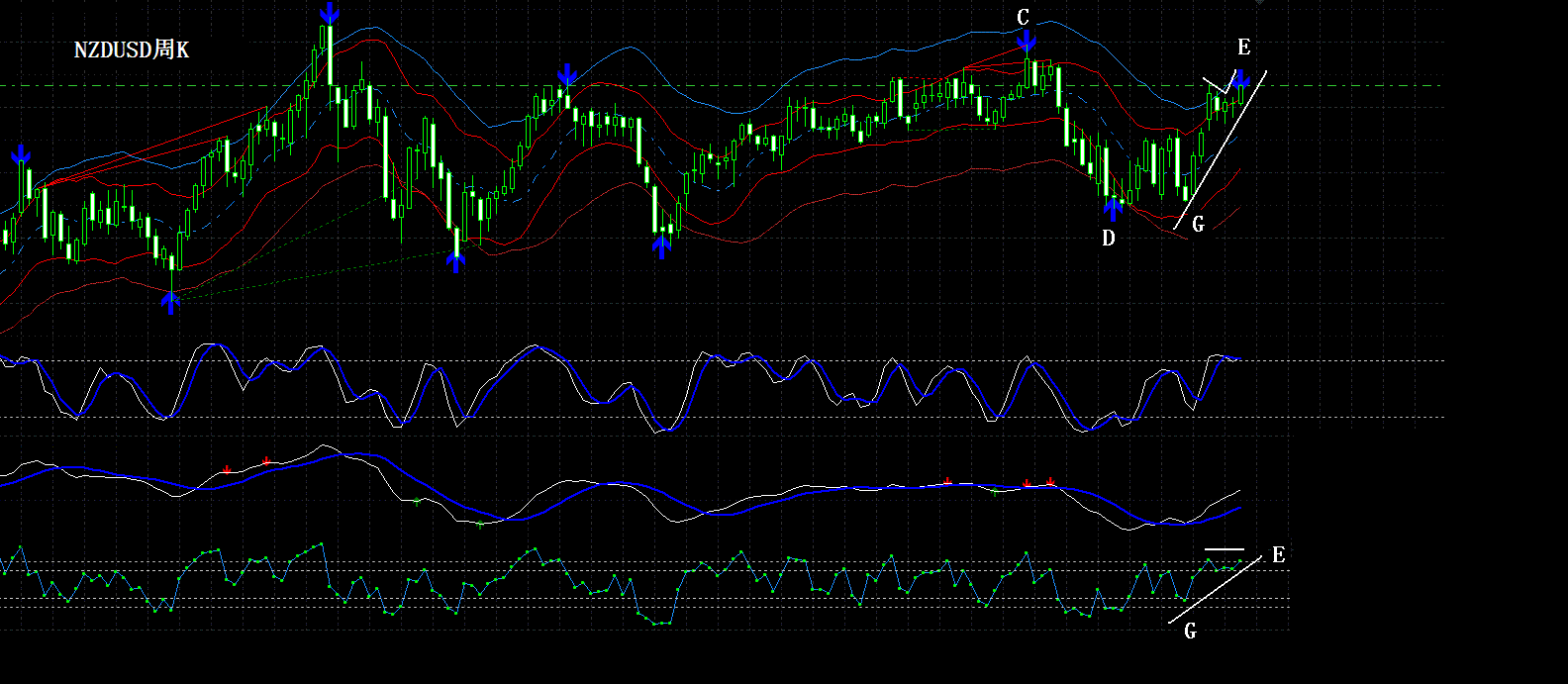The image size is (1568, 684).
Task: Click the blue down arrow beneath the price E label
Action: tap(1241, 79)
